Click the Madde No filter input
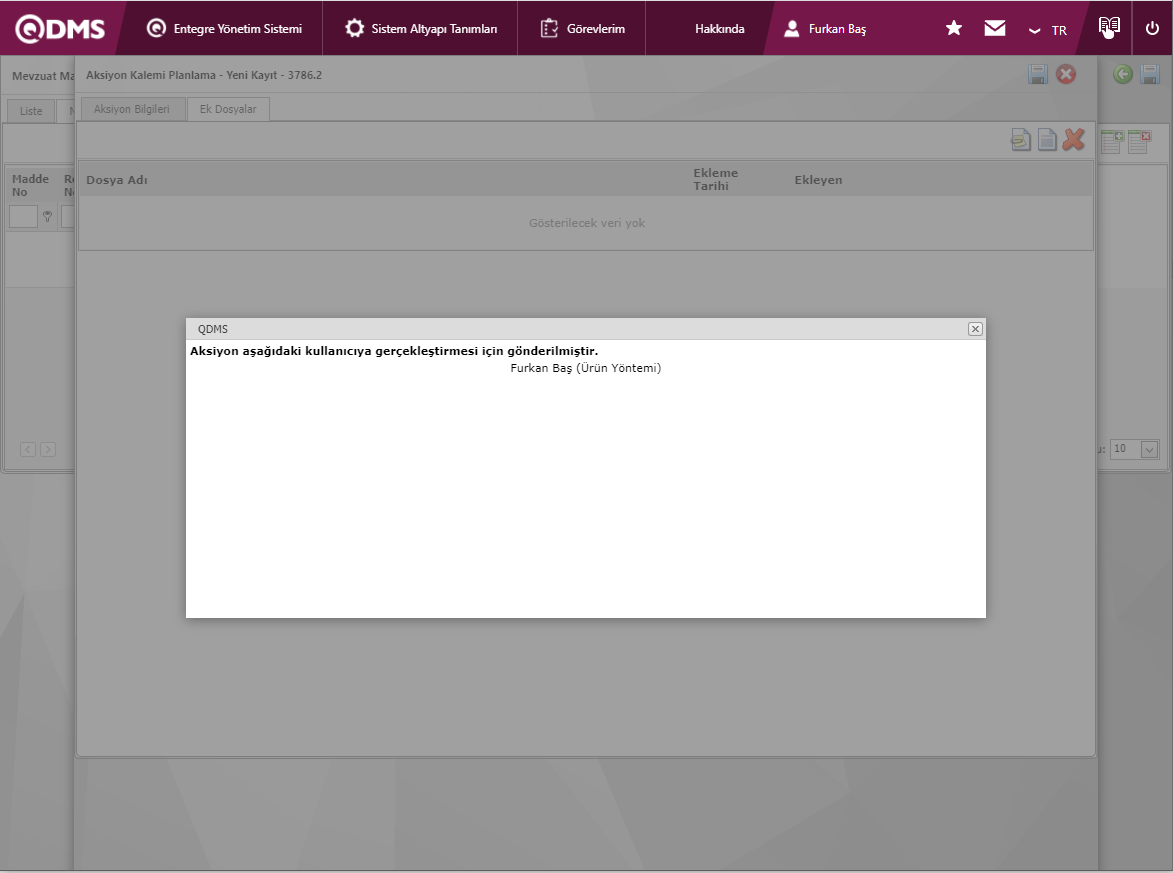This screenshot has height=873, width=1173. pos(23,217)
